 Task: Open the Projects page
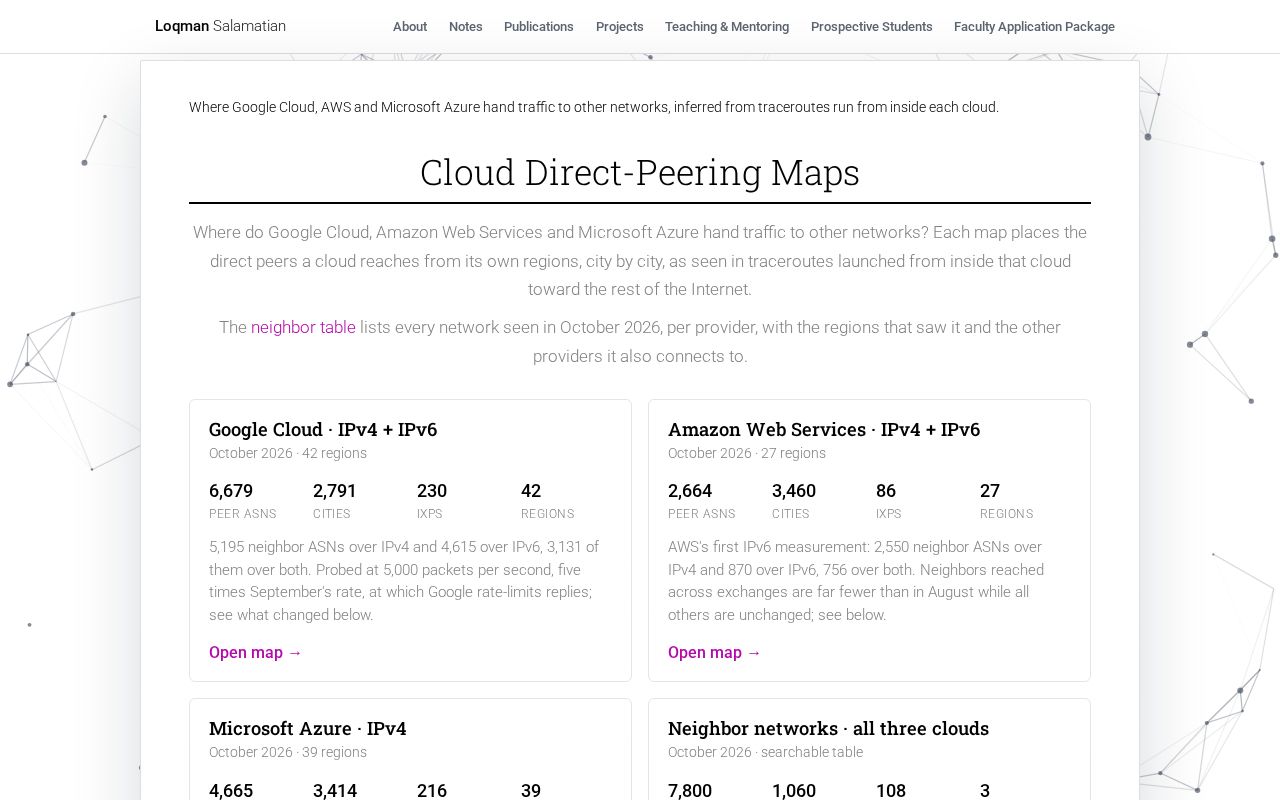tap(620, 27)
